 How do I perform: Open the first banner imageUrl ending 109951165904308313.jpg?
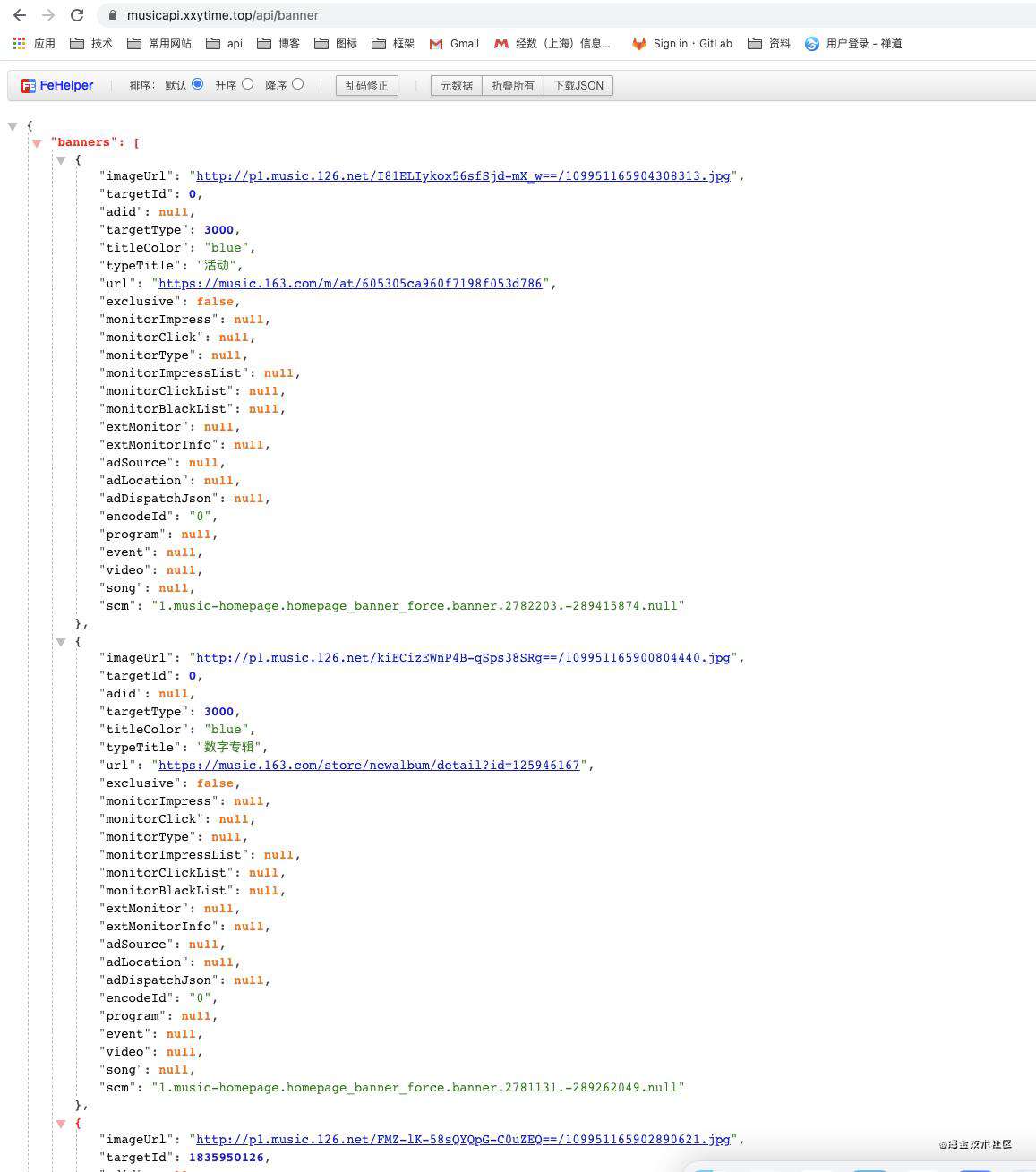point(463,176)
